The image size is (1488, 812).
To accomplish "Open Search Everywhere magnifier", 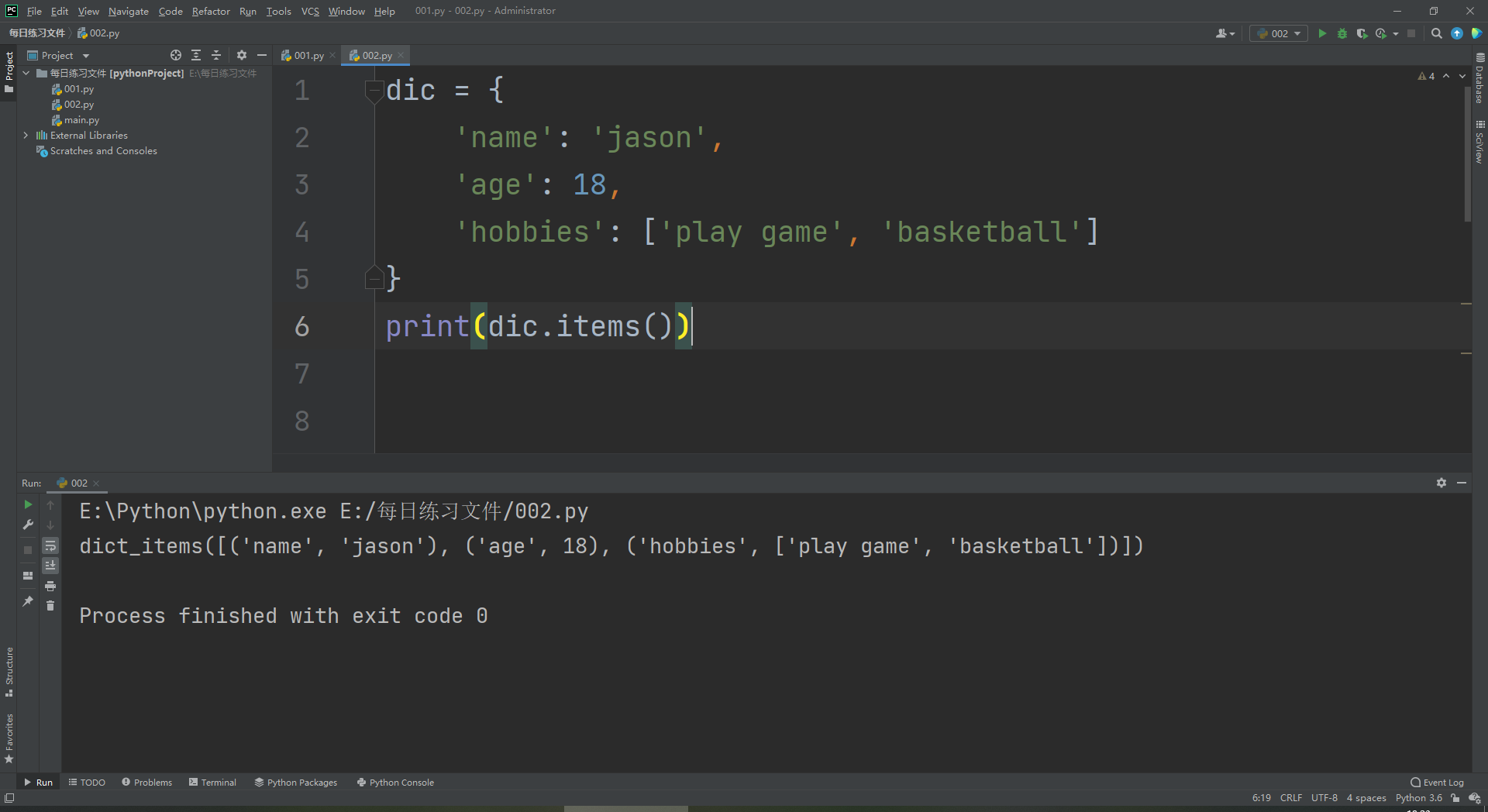I will point(1437,33).
